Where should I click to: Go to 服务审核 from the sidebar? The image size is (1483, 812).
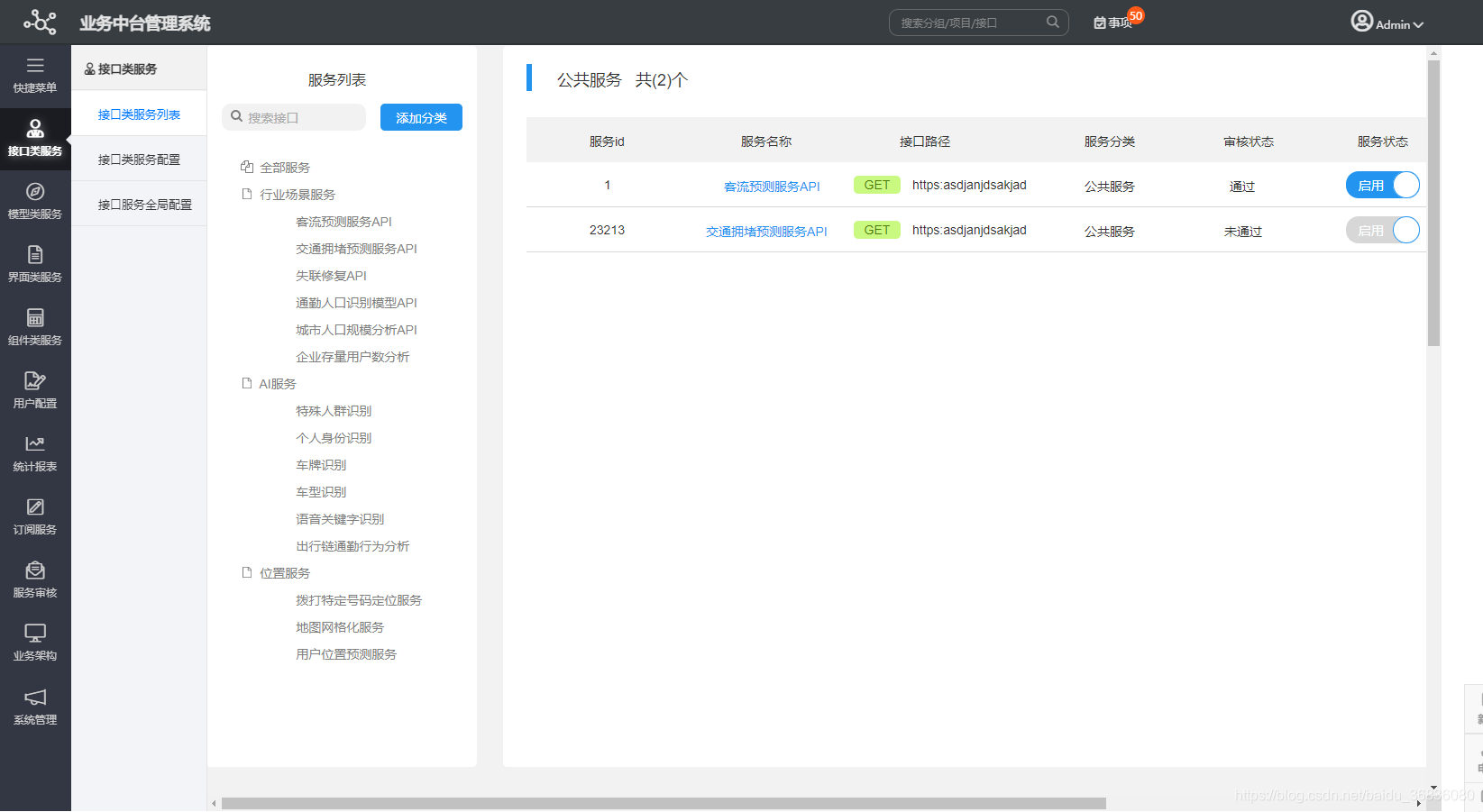pyautogui.click(x=35, y=579)
